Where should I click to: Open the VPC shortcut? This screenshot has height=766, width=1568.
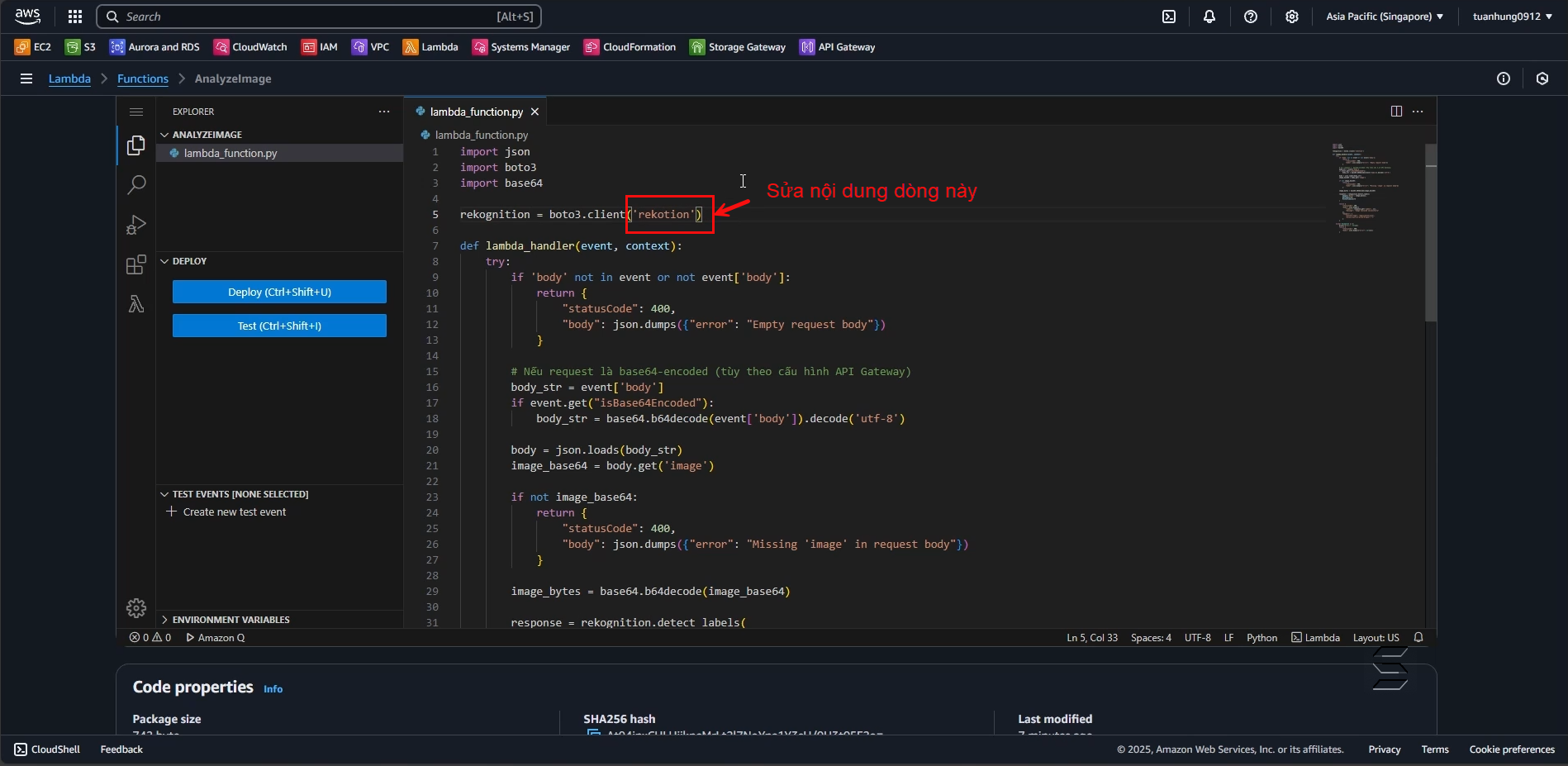tap(370, 47)
